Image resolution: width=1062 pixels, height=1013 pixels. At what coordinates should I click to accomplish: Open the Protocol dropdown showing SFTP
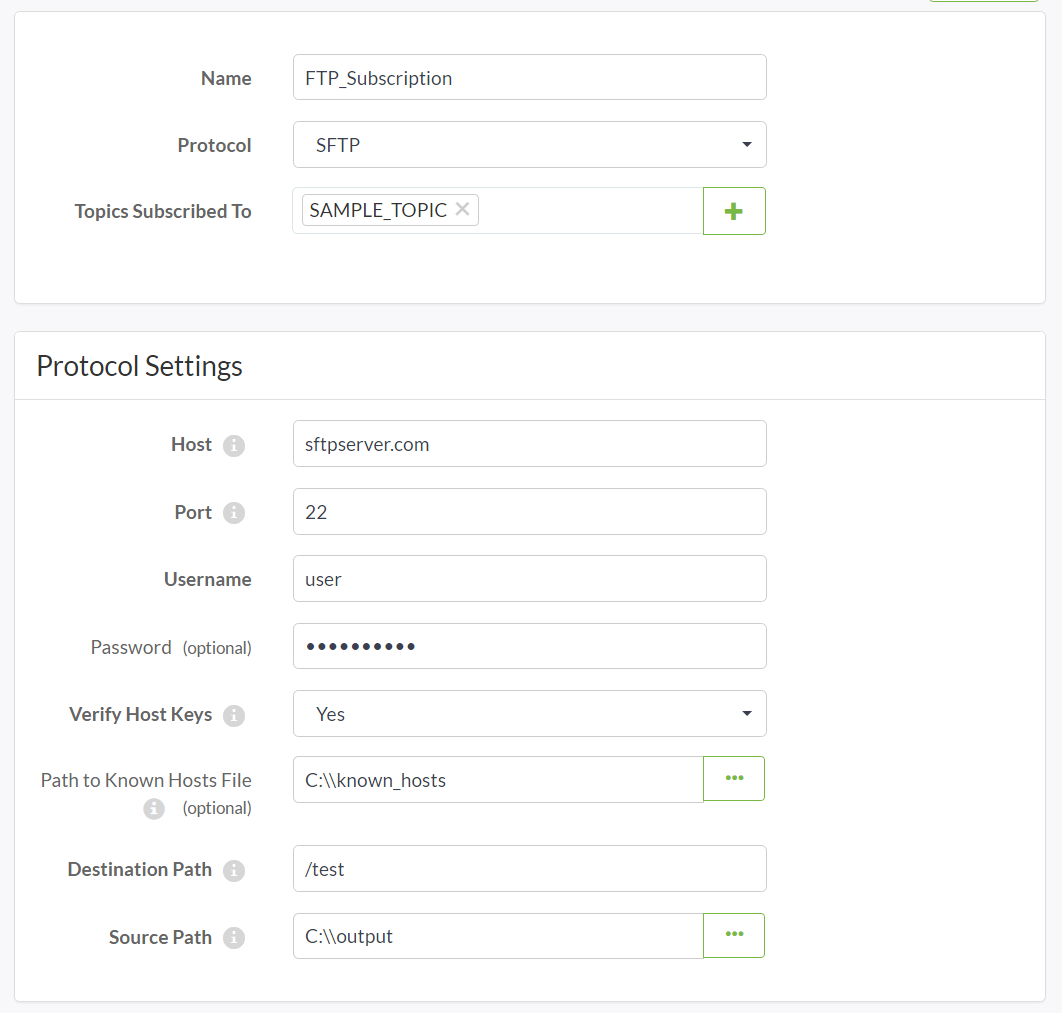pyautogui.click(x=529, y=145)
